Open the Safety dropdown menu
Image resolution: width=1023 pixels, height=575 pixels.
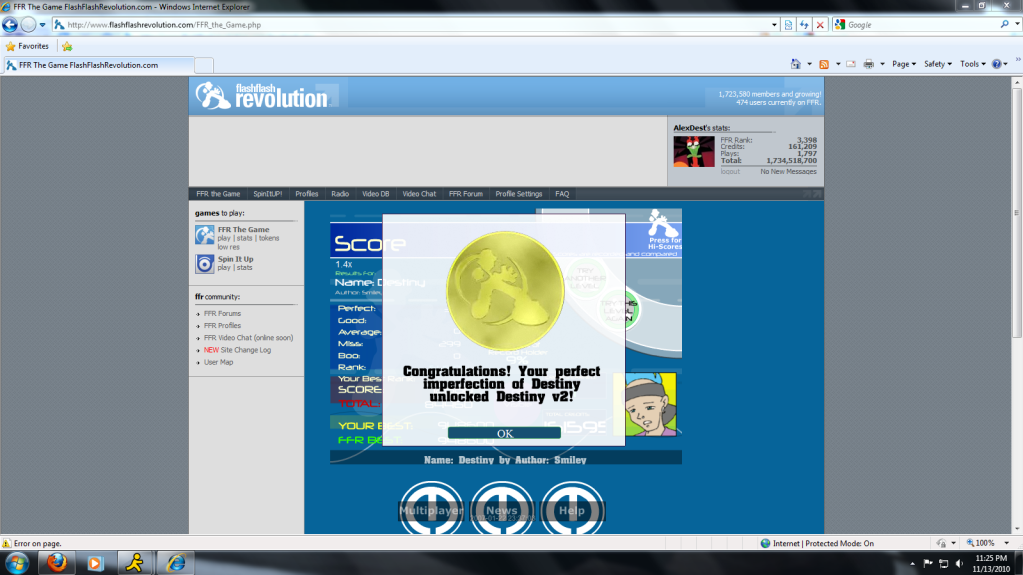(937, 64)
